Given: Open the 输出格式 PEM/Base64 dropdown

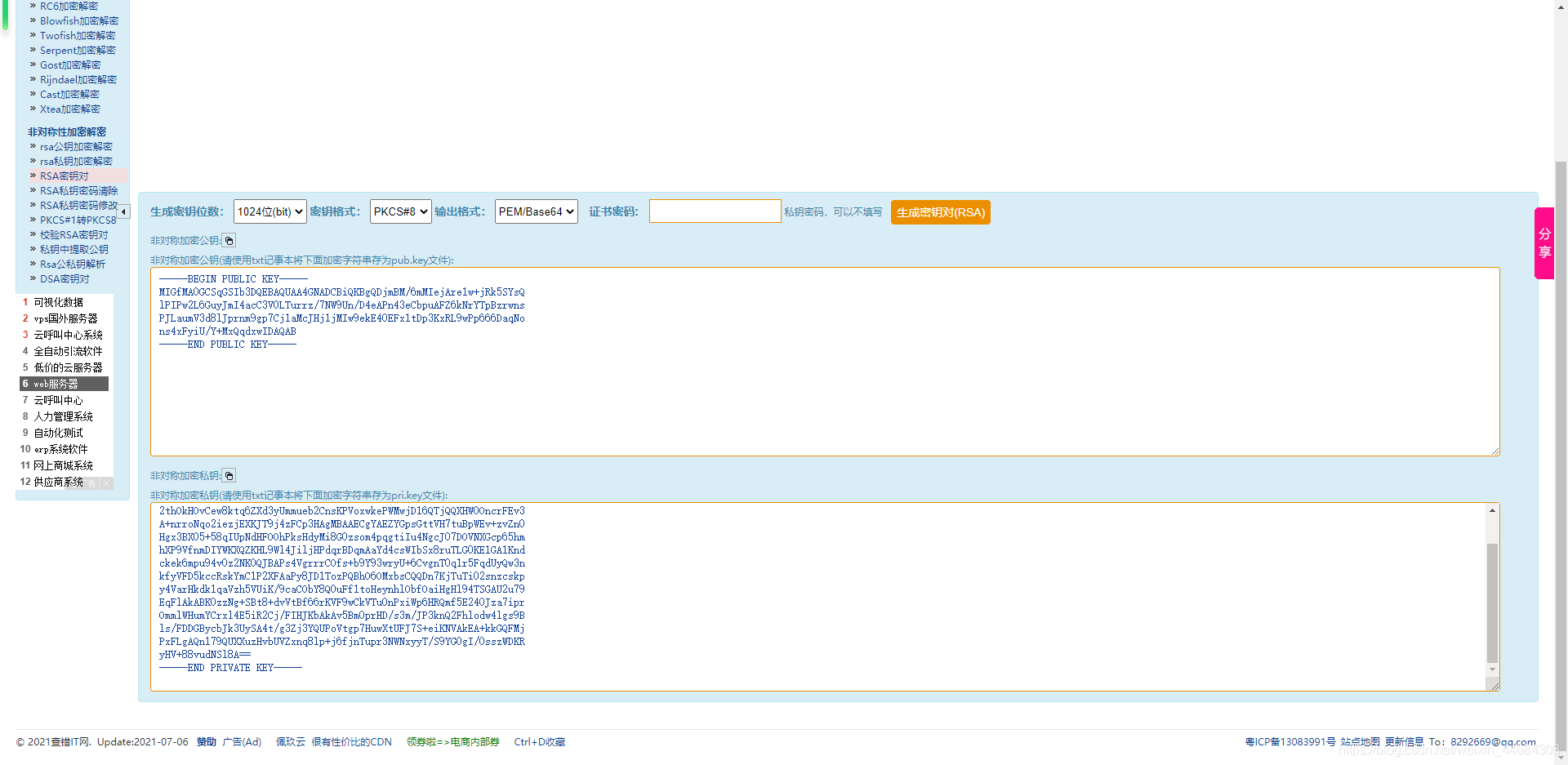Looking at the screenshot, I should click(x=536, y=211).
